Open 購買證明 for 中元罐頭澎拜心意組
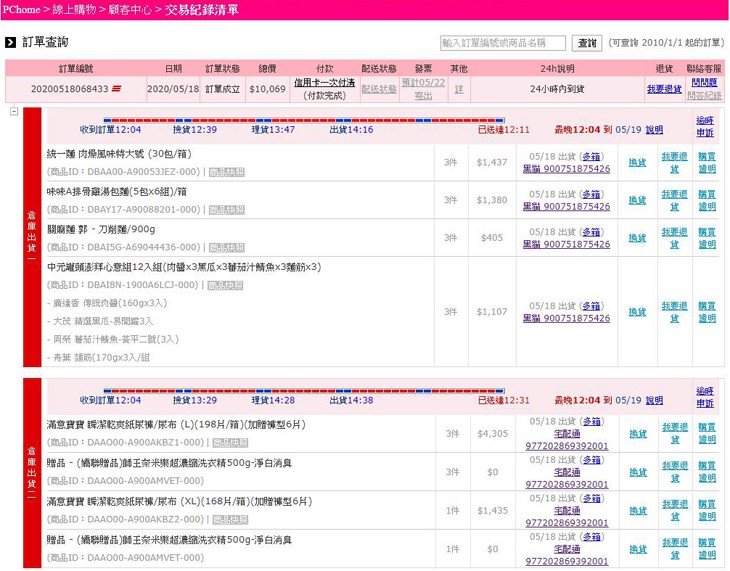The width and height of the screenshot is (730, 571). point(707,312)
